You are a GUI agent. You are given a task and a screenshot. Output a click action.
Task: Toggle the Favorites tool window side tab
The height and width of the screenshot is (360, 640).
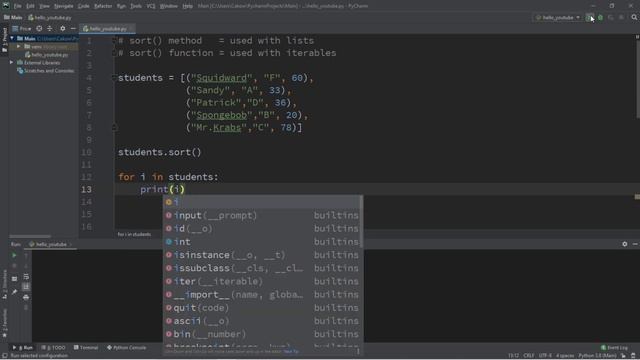click(x=4, y=323)
